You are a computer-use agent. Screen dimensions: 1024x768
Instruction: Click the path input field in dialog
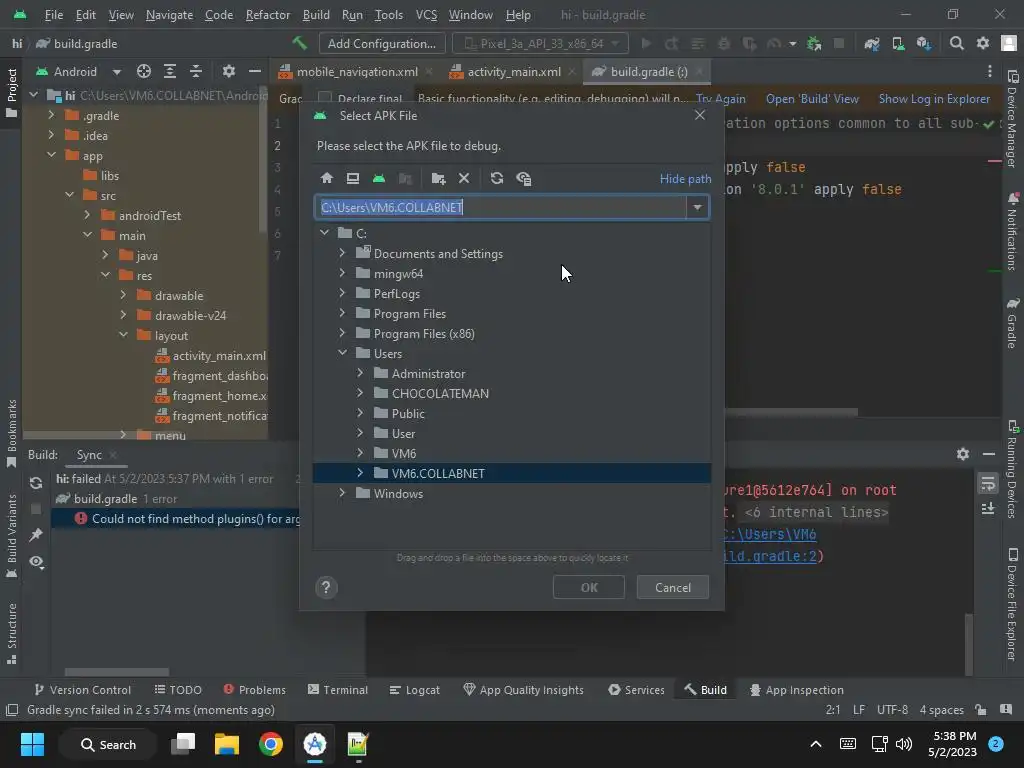point(501,207)
